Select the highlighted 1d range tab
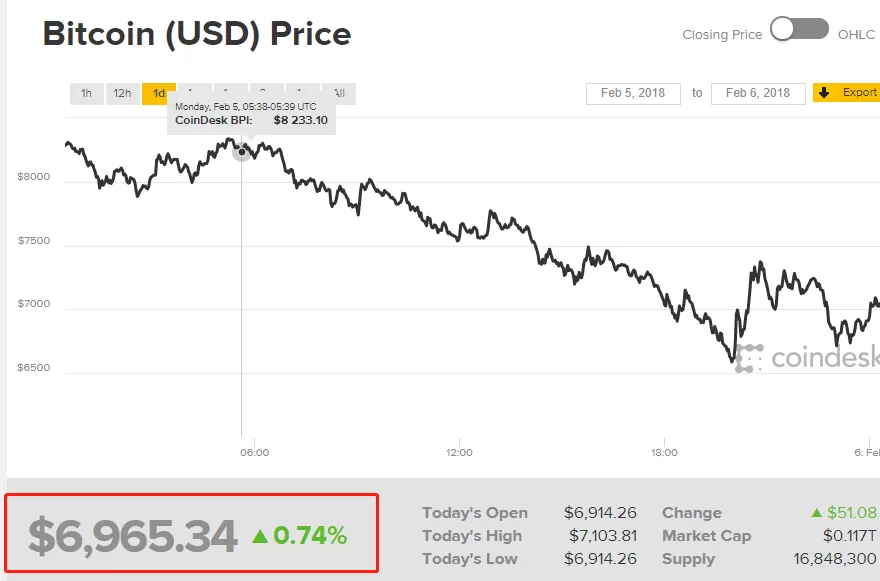Viewport: 880px width, 581px height. click(158, 93)
